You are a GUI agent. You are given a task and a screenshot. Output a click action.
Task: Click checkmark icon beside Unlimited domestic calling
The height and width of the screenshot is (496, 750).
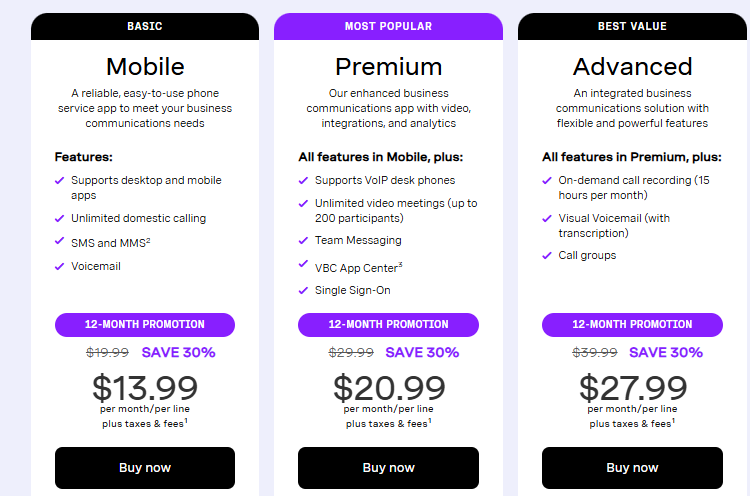click(x=59, y=219)
